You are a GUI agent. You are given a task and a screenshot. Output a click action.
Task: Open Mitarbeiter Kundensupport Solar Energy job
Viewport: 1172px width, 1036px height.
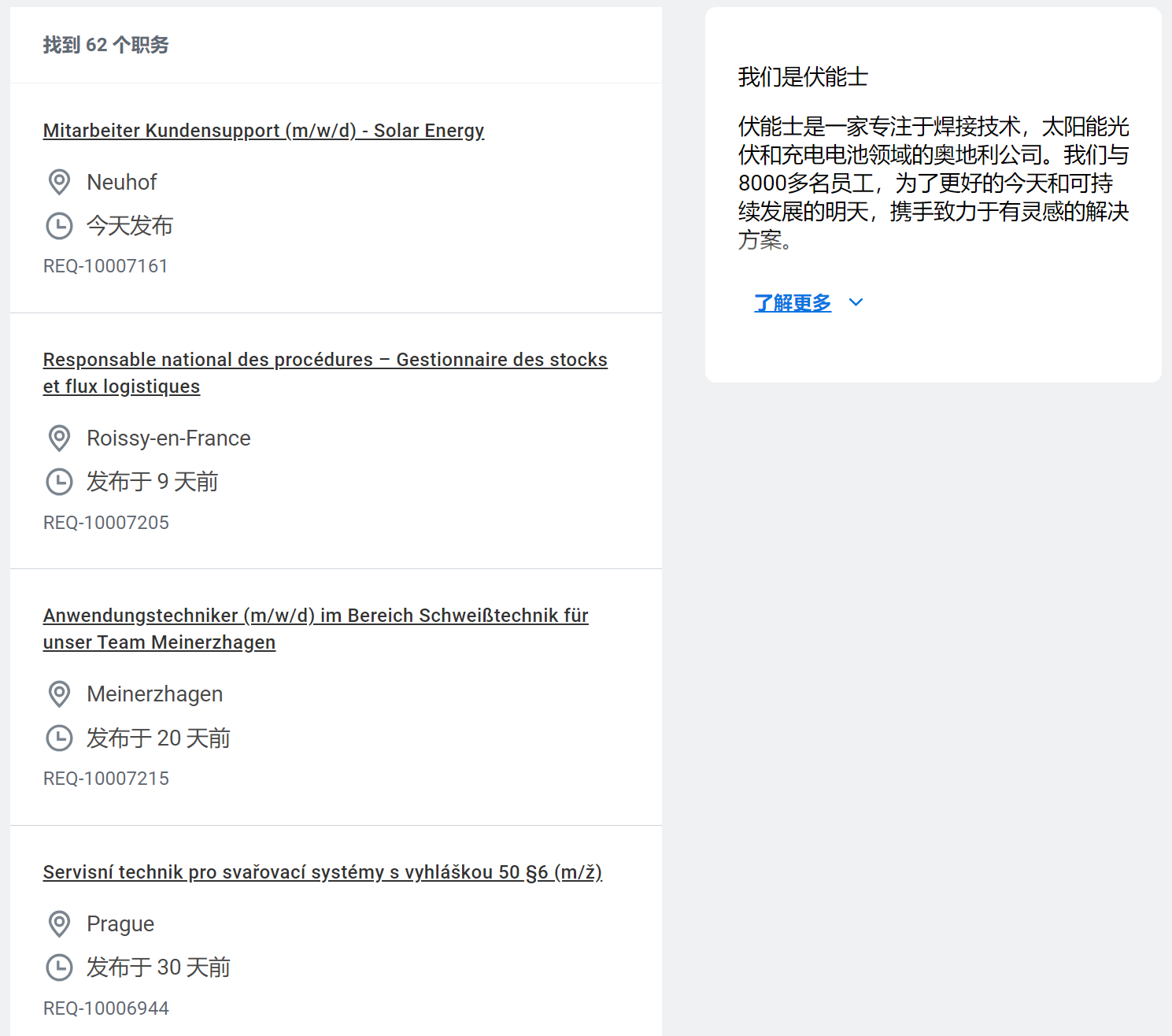click(264, 131)
